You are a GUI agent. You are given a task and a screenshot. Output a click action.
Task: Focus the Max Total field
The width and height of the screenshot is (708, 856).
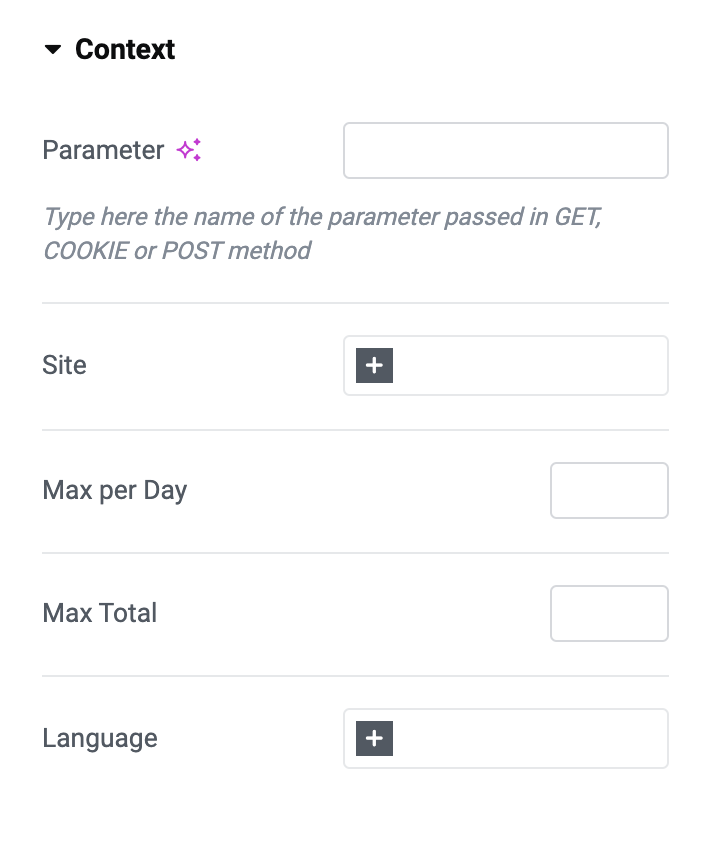click(609, 613)
